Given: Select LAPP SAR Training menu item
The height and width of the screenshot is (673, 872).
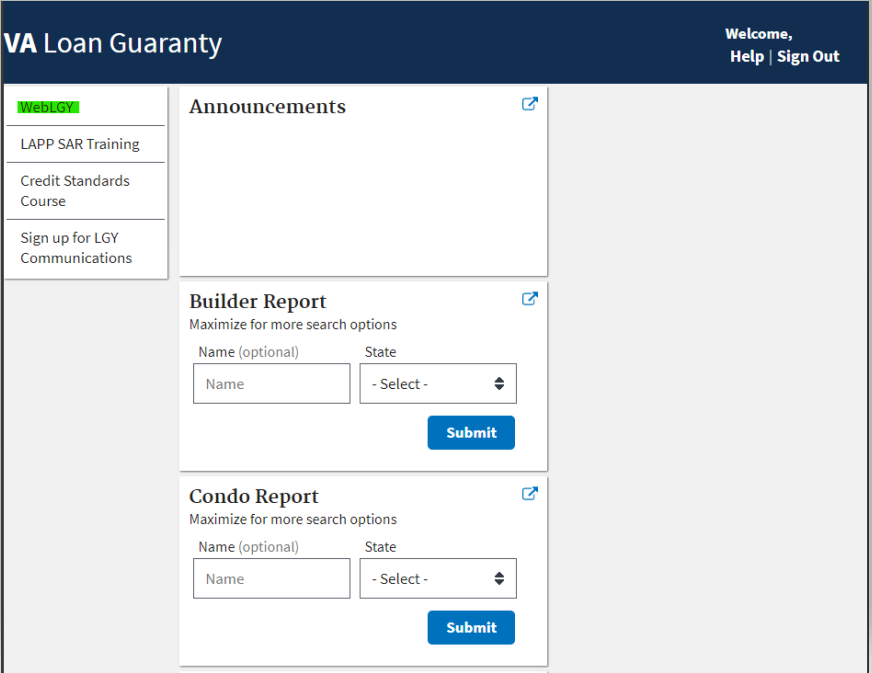Looking at the screenshot, I should (80, 144).
